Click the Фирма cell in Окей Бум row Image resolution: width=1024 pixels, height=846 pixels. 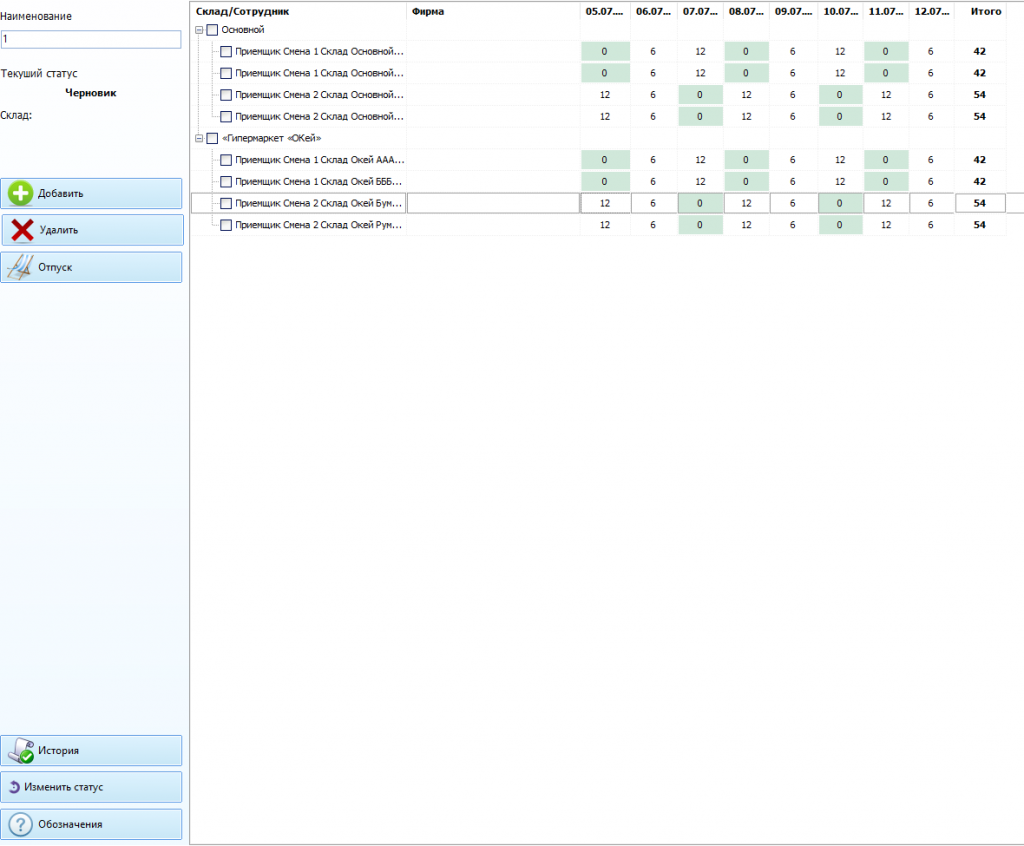(493, 203)
